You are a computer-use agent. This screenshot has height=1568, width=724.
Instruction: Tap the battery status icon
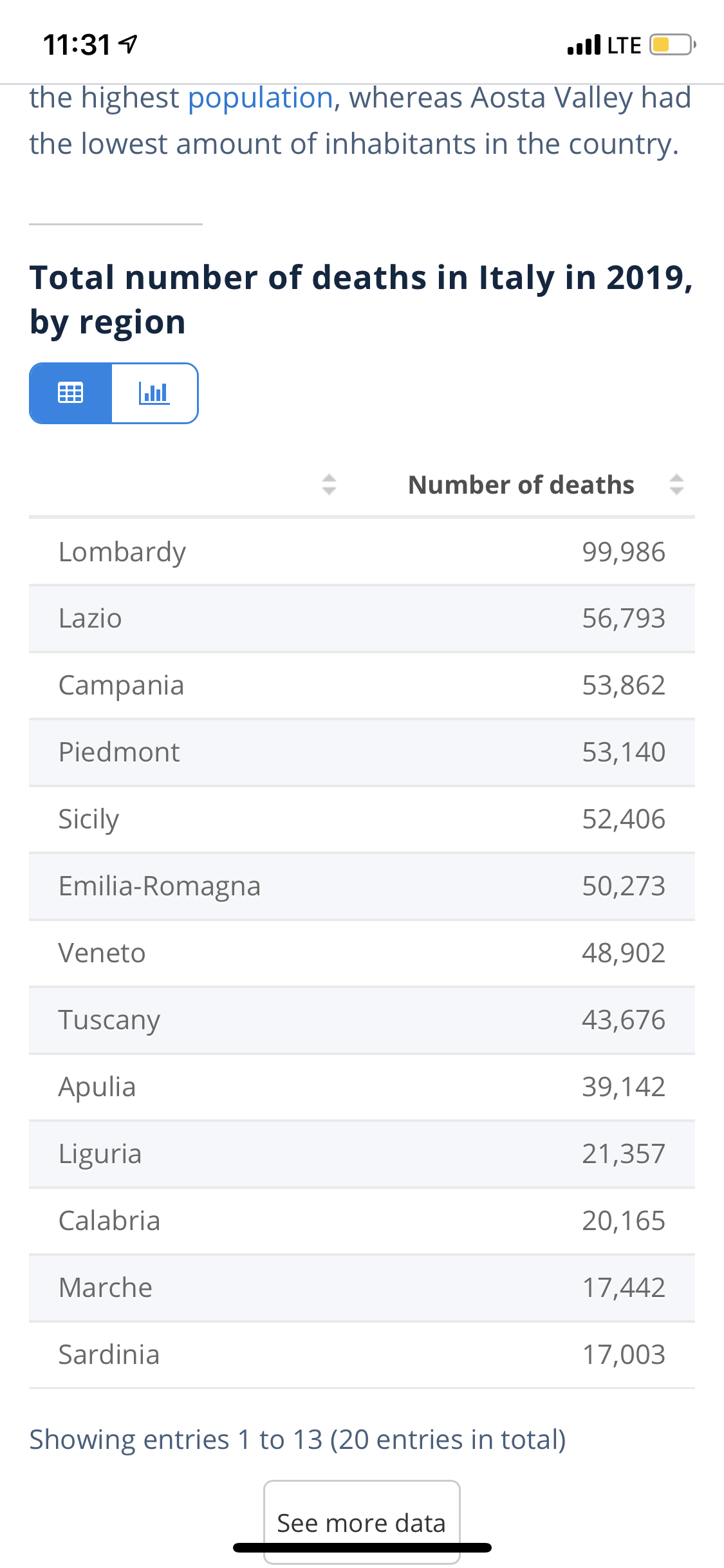[672, 45]
